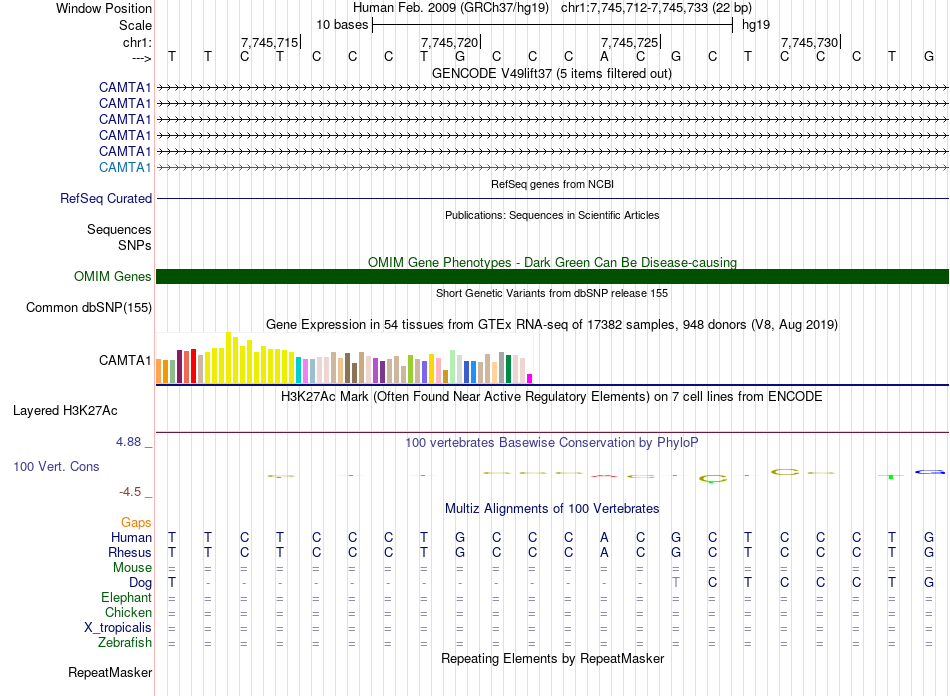Click the Multiz Alignments of 100 Vertebrates title
950x696 pixels.
552,509
